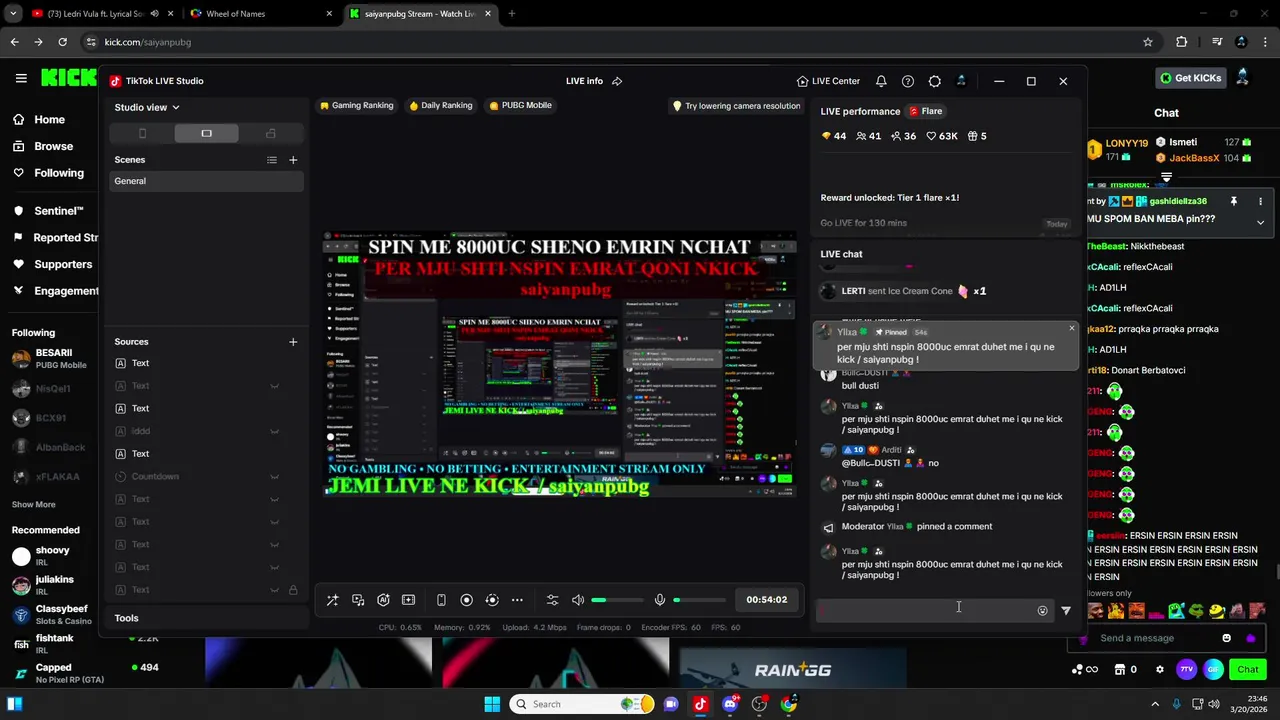Unlock the last Text source lock icon

click(x=293, y=590)
